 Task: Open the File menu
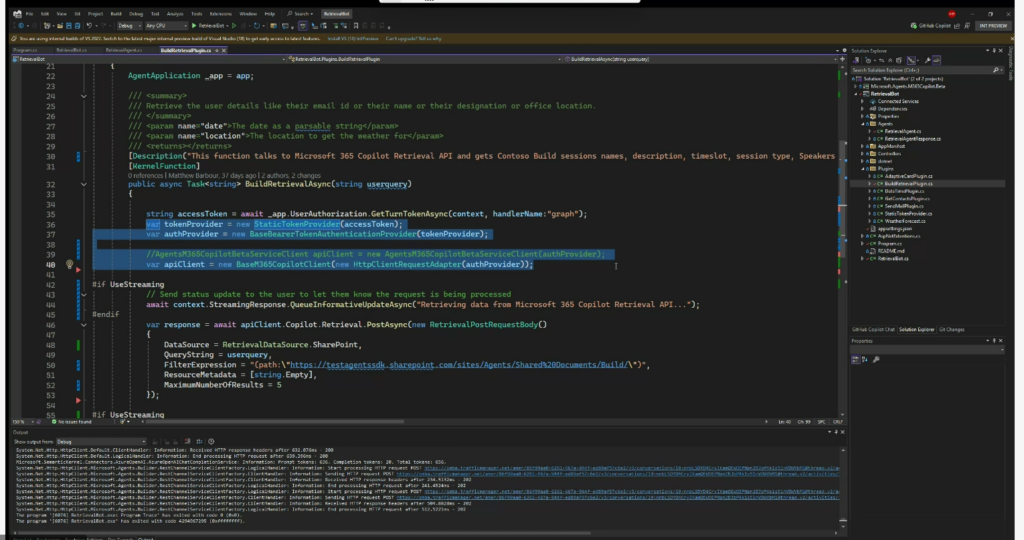pos(29,14)
